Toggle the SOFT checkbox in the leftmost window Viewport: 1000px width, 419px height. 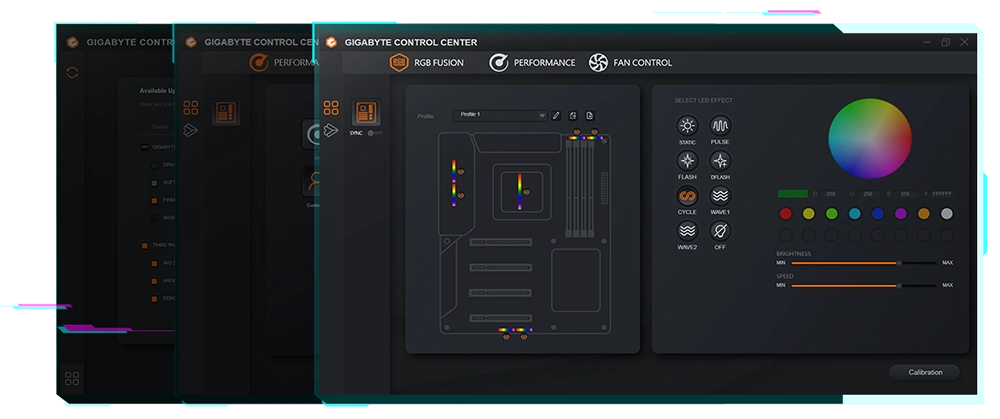pos(154,183)
